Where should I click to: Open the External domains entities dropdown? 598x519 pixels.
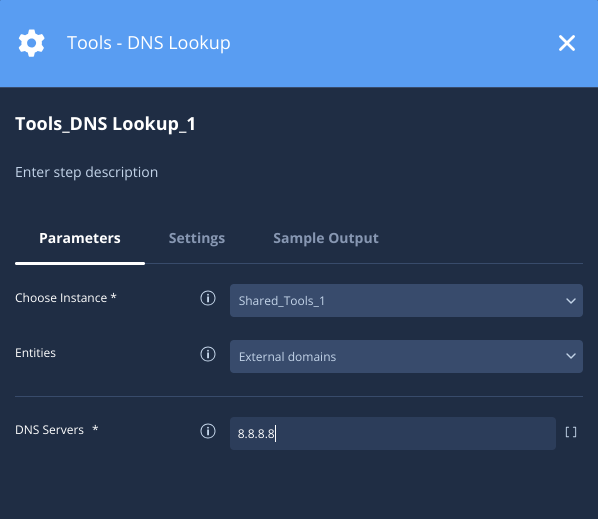point(406,357)
